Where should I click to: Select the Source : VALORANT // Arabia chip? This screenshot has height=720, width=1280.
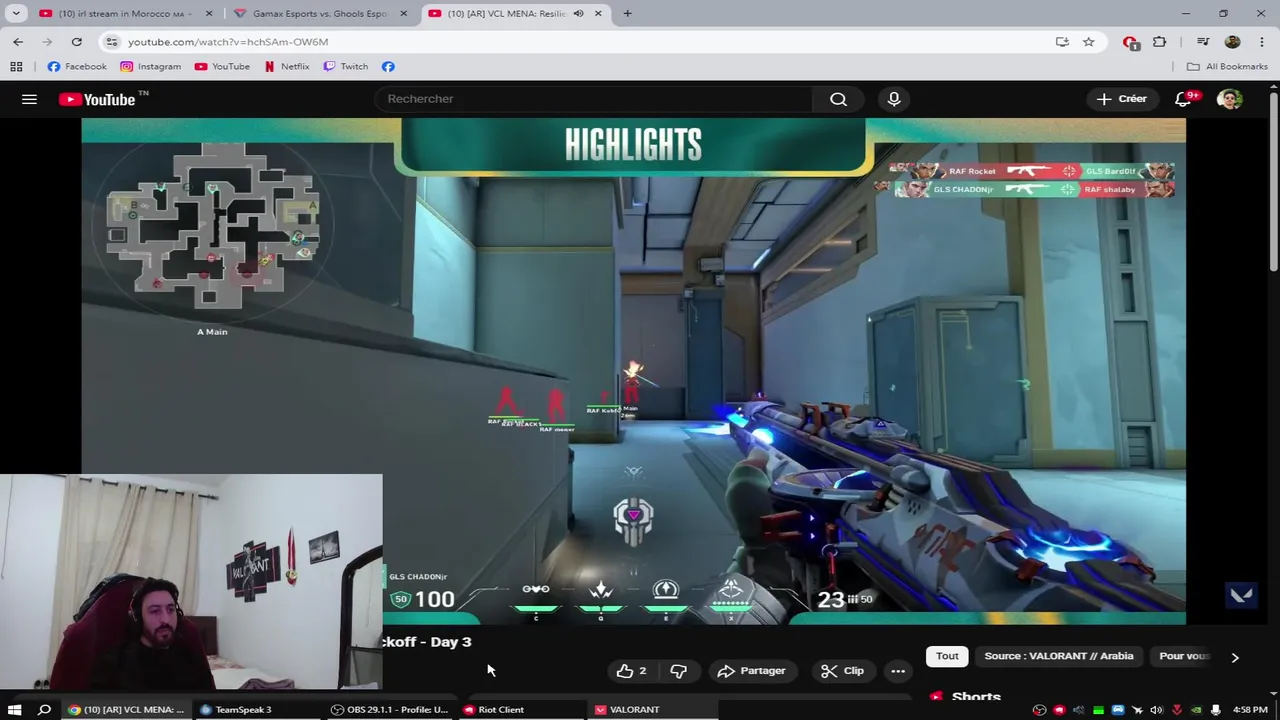tap(1059, 656)
